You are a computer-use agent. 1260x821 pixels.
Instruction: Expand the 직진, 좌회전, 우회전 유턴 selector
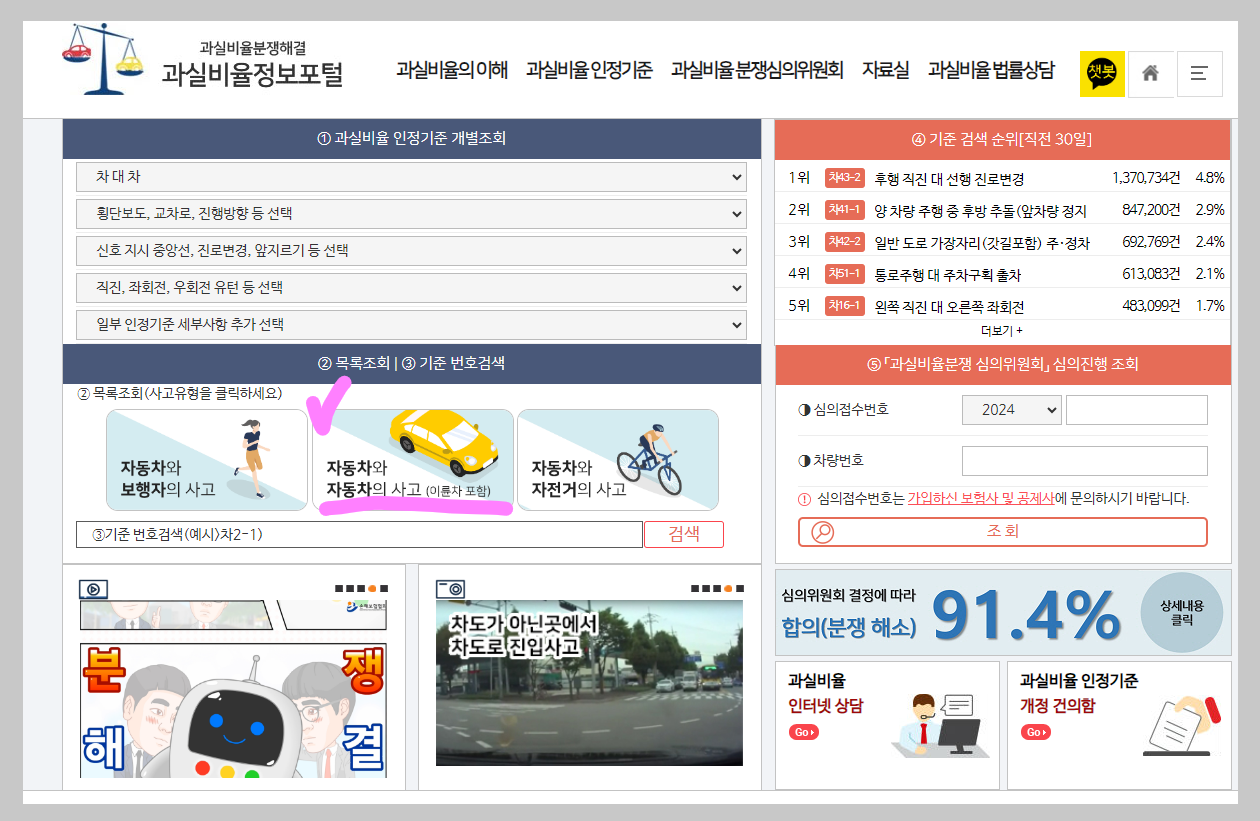click(410, 287)
